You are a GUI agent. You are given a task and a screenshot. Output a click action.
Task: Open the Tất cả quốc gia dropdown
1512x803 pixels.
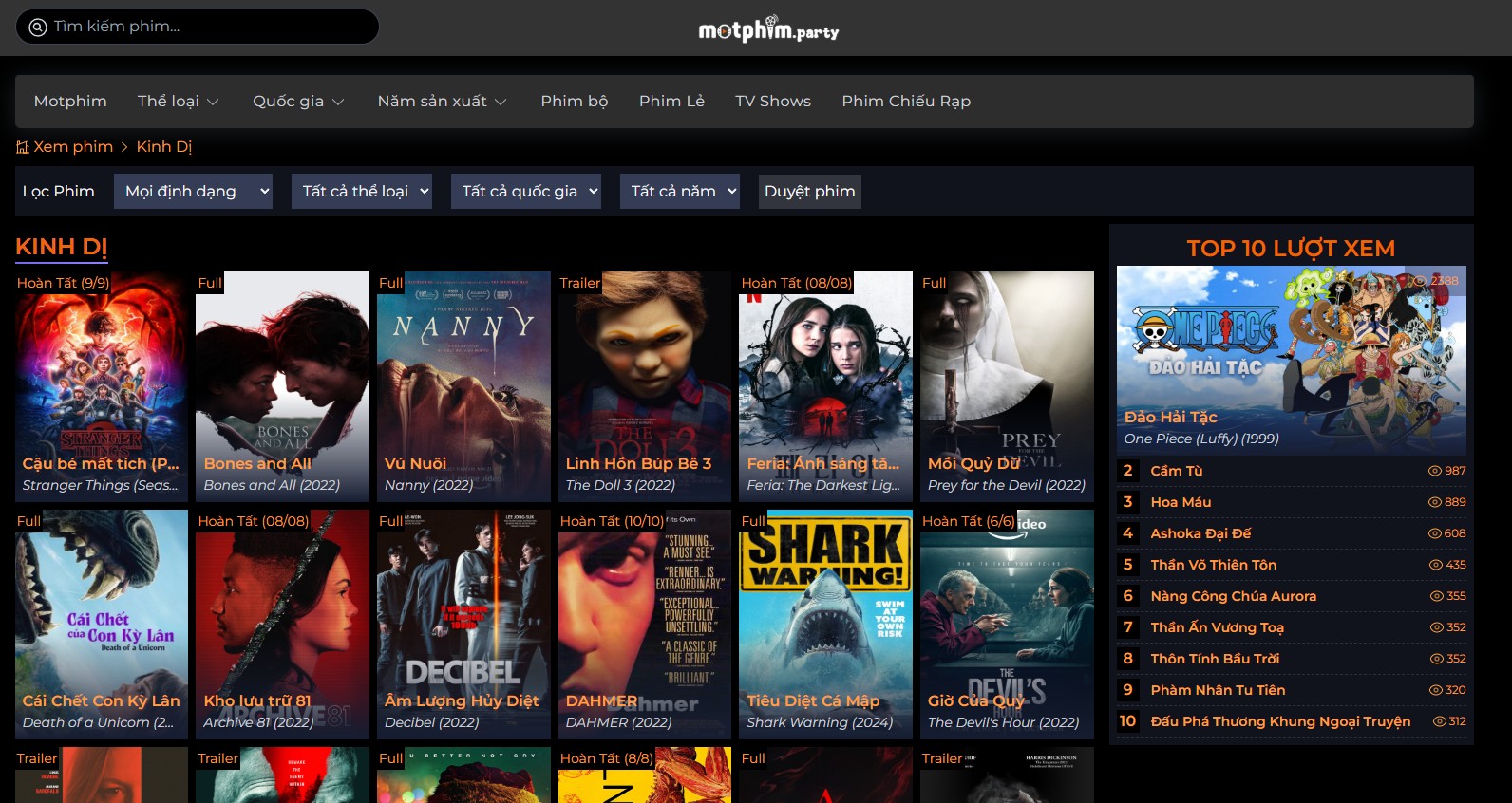tap(526, 192)
